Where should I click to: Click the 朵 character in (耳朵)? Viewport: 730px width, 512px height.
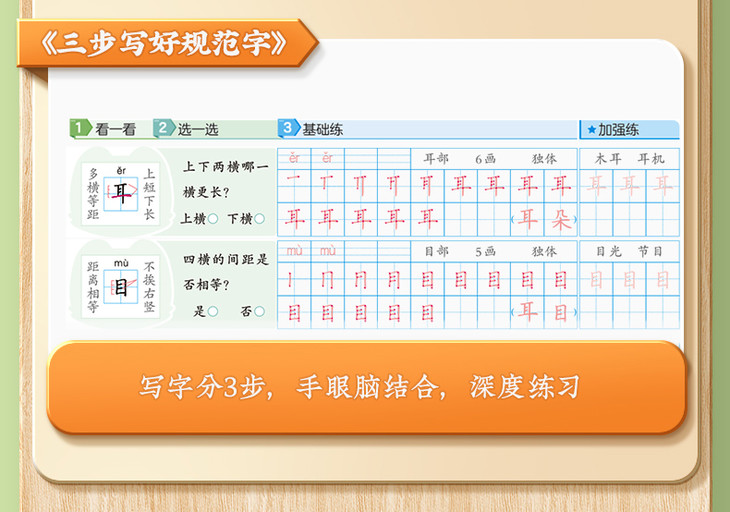pos(561,219)
